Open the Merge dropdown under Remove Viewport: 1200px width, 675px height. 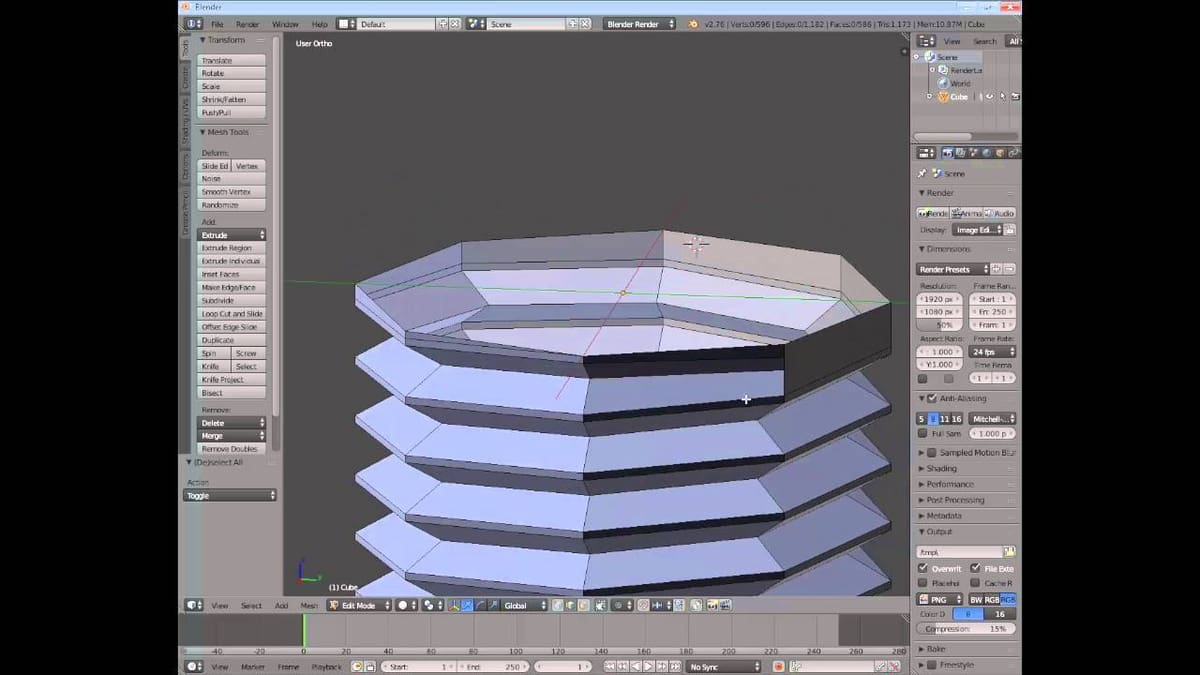pyautogui.click(x=232, y=436)
